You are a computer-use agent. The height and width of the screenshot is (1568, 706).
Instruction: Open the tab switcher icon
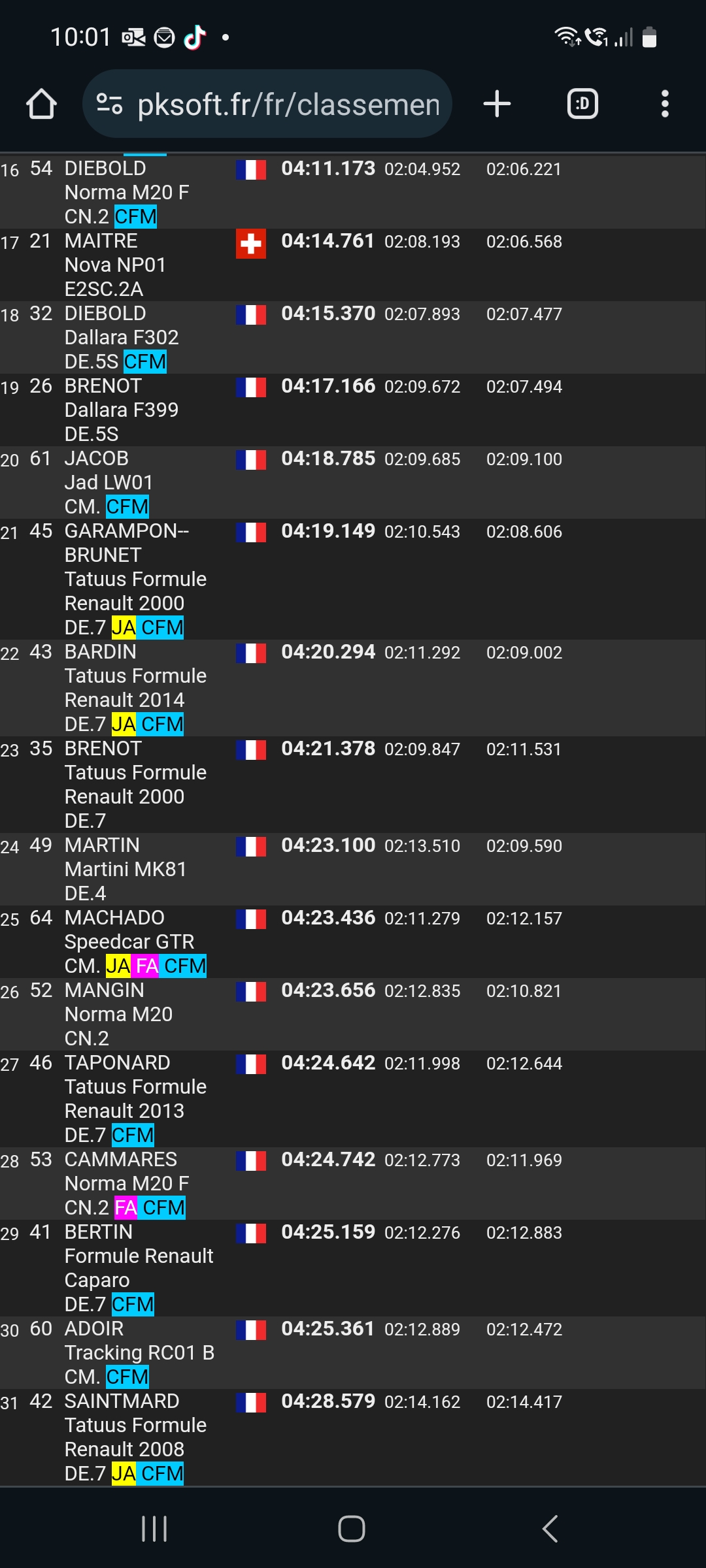click(582, 104)
